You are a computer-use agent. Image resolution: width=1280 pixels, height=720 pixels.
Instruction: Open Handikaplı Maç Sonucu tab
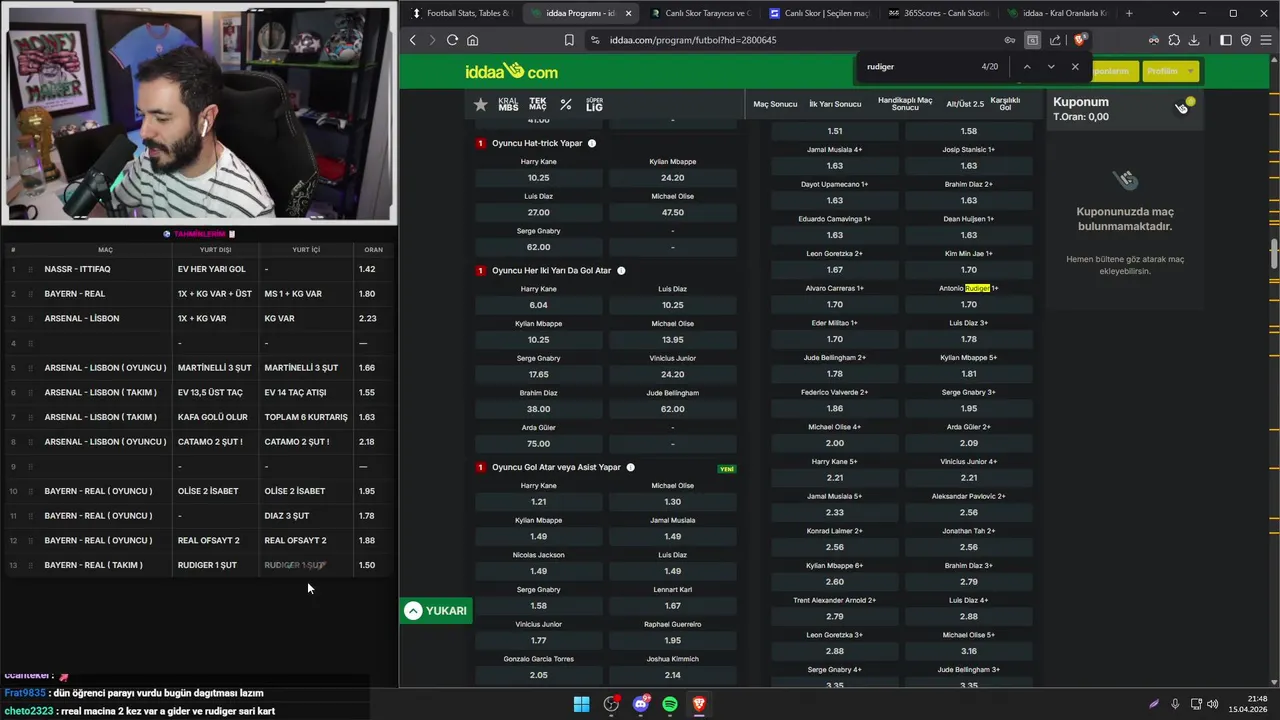(x=905, y=104)
